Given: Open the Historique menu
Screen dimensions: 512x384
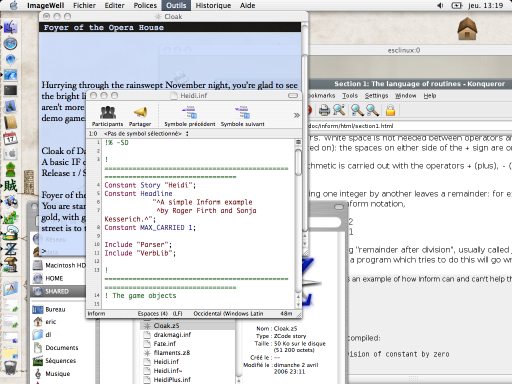Looking at the screenshot, I should click(213, 5).
